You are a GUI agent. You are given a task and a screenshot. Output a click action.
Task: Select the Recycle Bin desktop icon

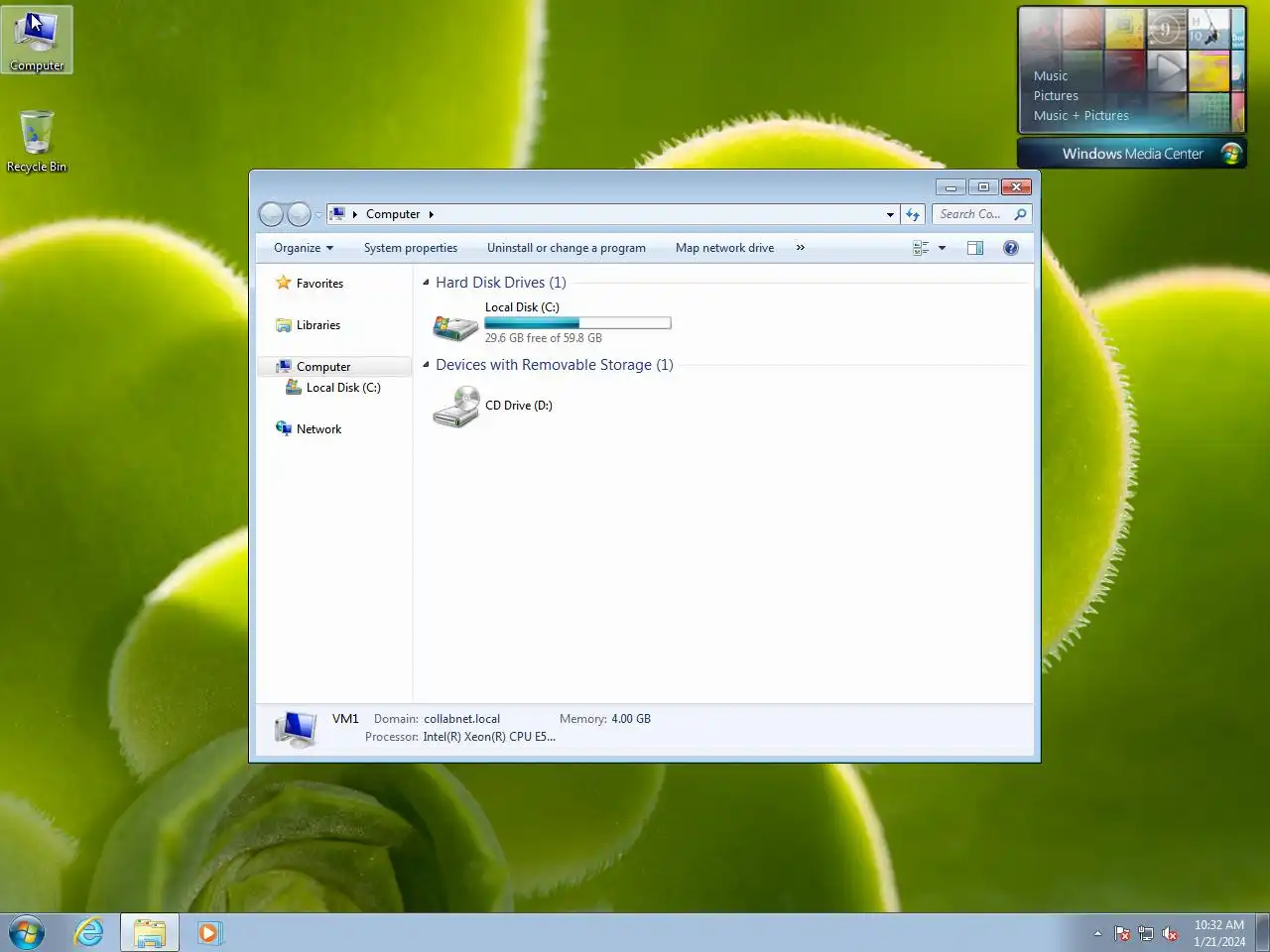[37, 142]
